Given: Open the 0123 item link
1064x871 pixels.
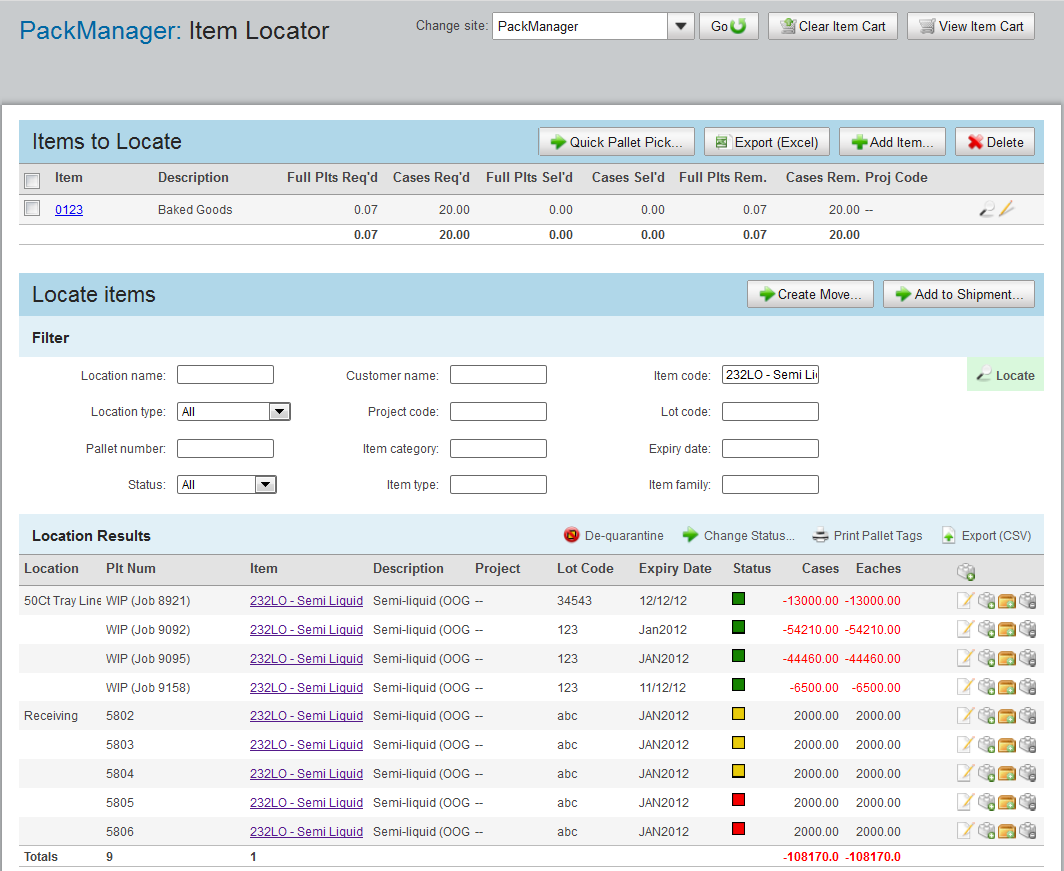Looking at the screenshot, I should pyautogui.click(x=69, y=210).
